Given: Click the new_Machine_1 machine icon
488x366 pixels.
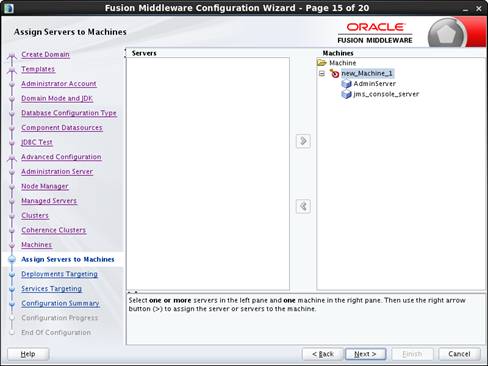Looking at the screenshot, I should click(x=334, y=73).
